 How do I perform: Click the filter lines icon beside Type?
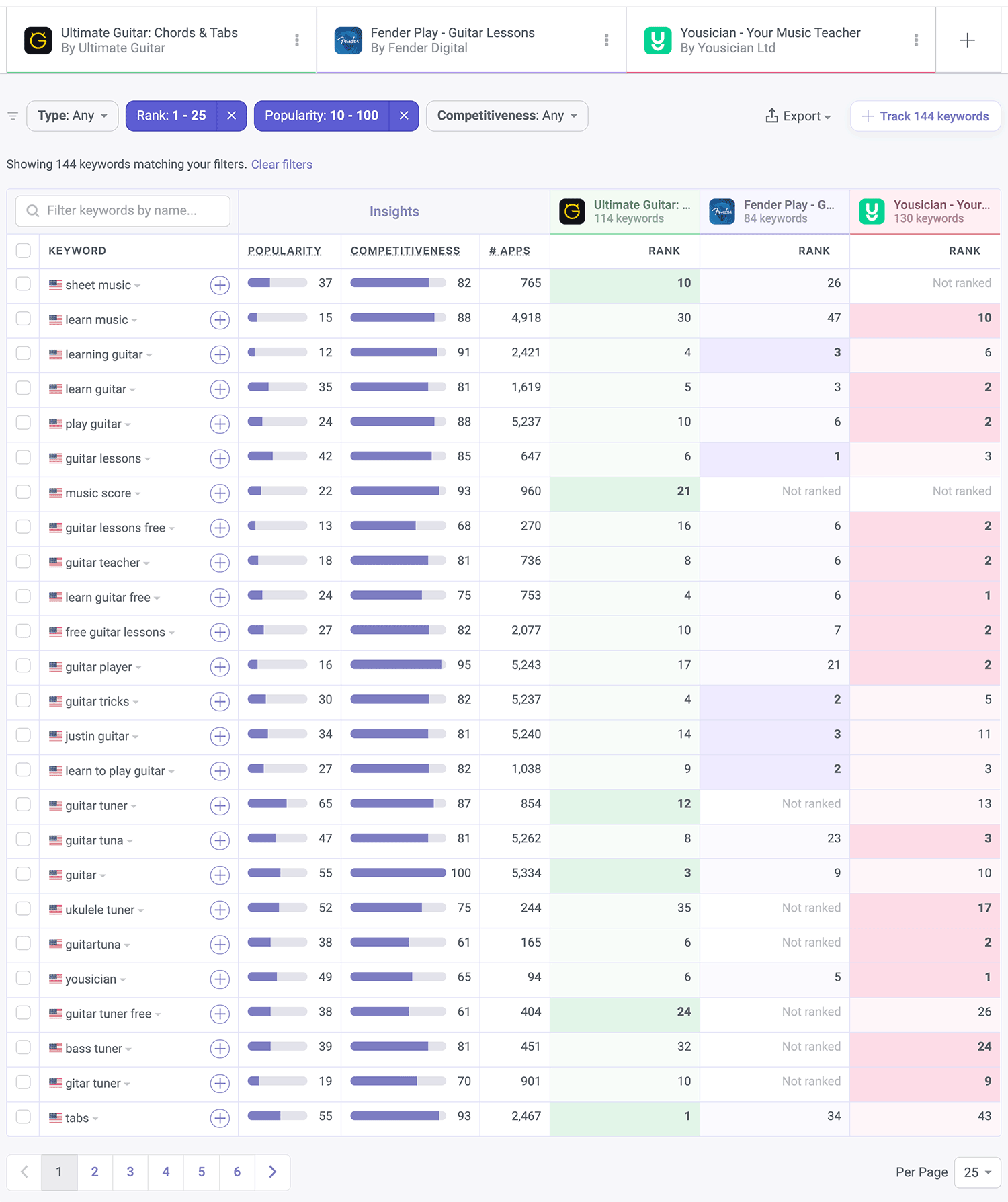pos(13,116)
